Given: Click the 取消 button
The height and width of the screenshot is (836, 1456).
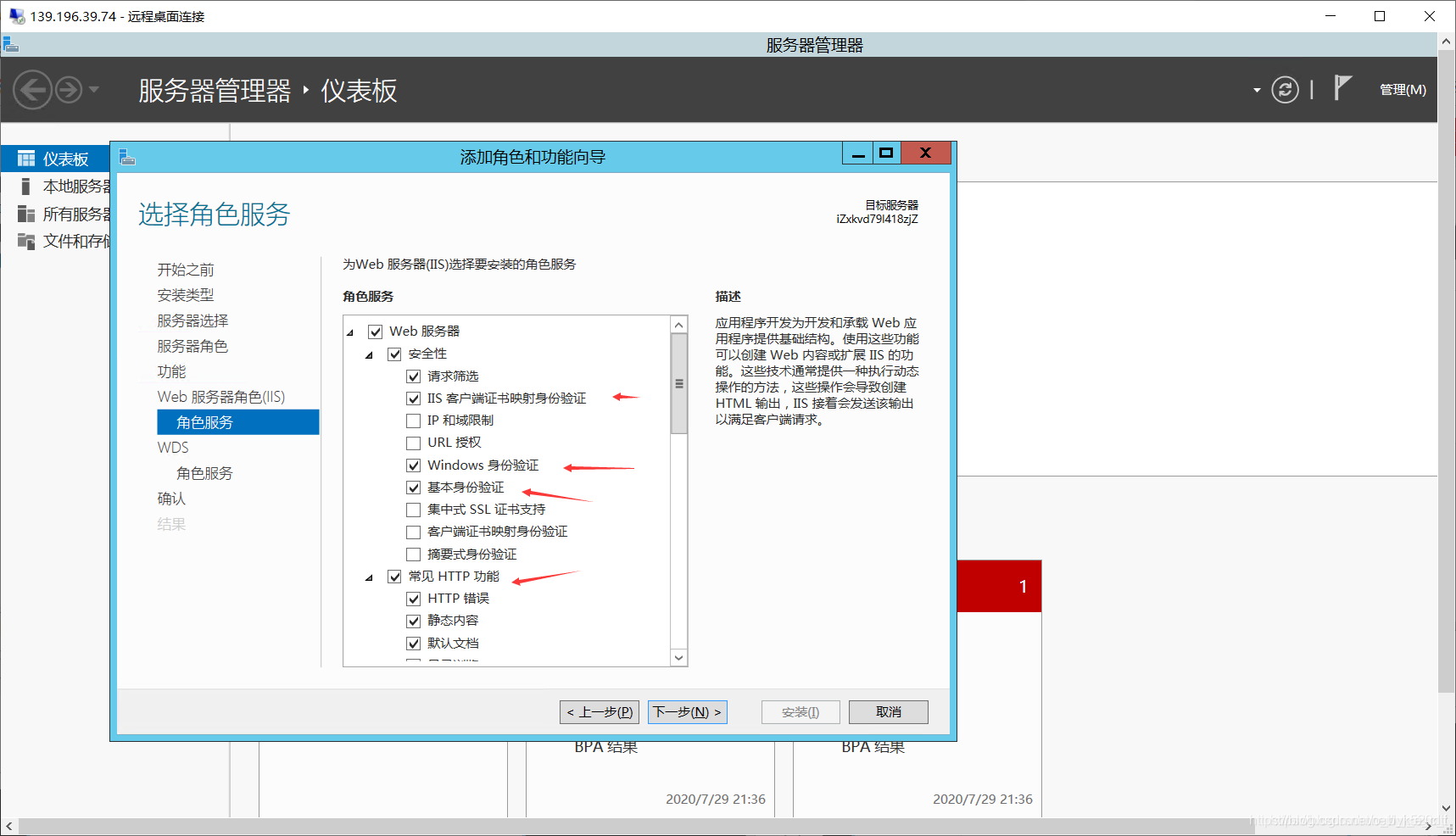Looking at the screenshot, I should point(889,712).
